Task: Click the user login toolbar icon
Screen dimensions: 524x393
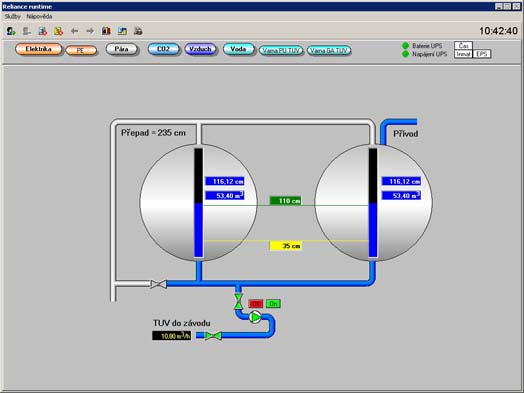Action: (x=11, y=31)
